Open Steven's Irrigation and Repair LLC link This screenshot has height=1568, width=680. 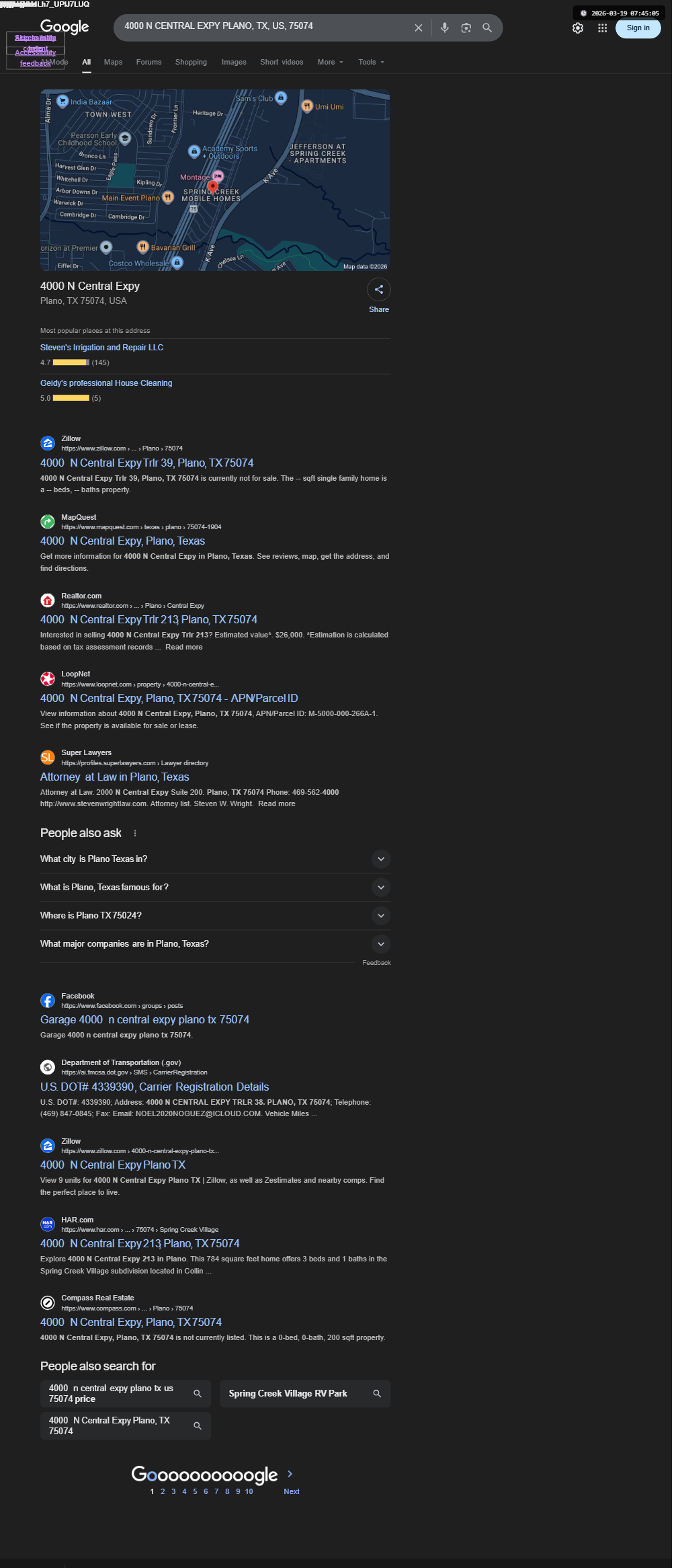point(101,348)
